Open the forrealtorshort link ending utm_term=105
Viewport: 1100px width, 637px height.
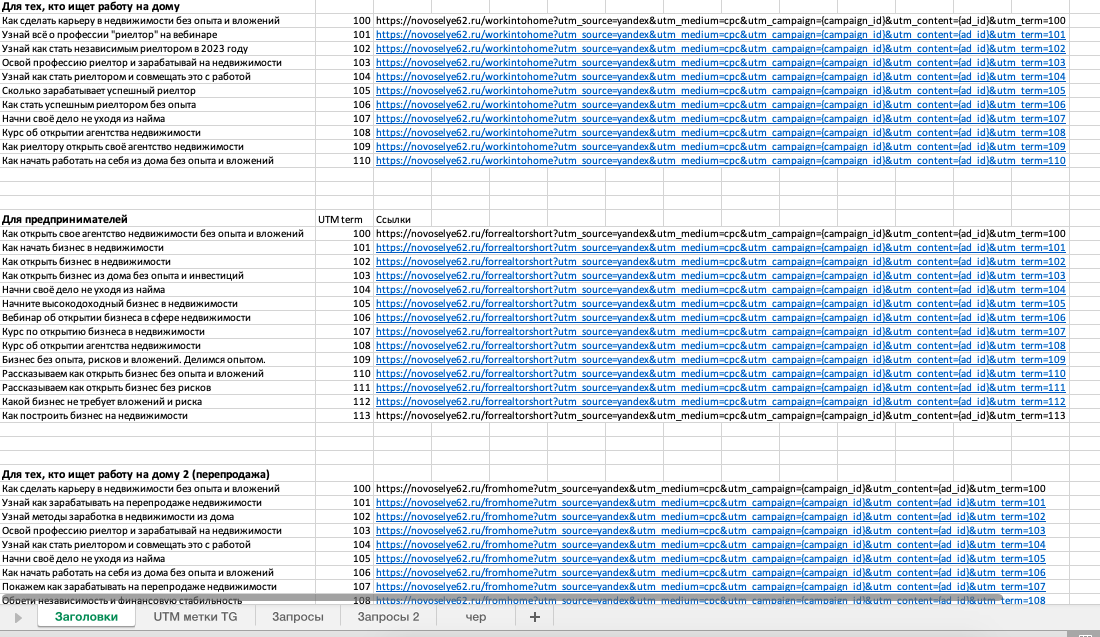(720, 304)
